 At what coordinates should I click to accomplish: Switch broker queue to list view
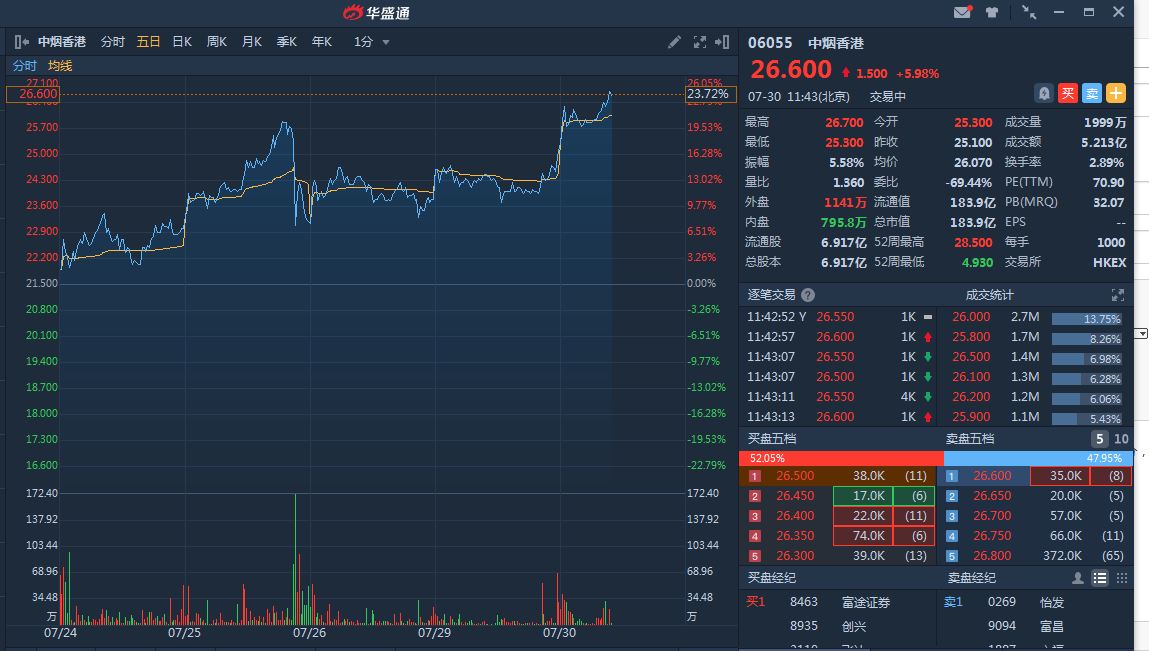1100,578
